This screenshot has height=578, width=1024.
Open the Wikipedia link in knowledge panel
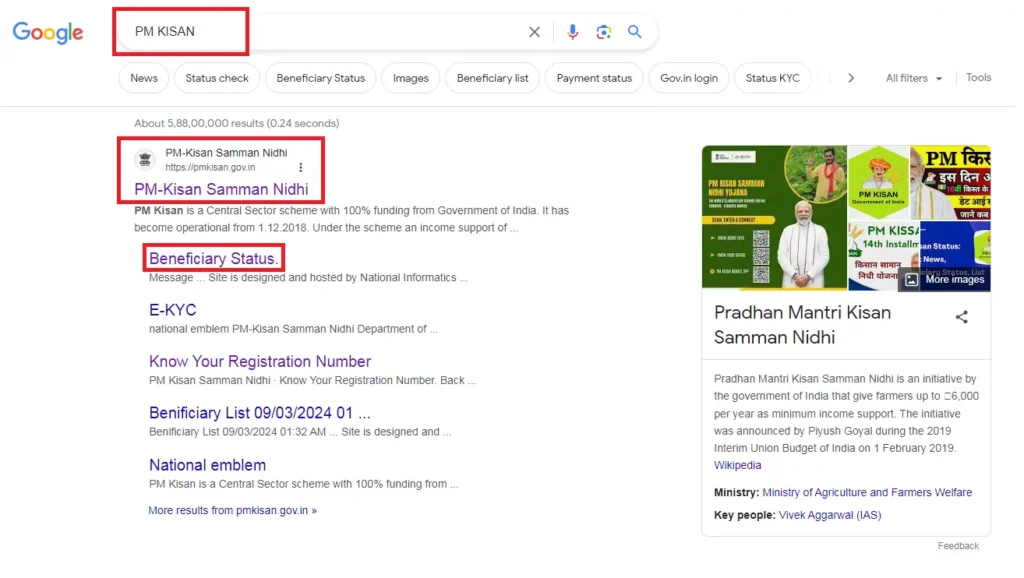click(737, 465)
